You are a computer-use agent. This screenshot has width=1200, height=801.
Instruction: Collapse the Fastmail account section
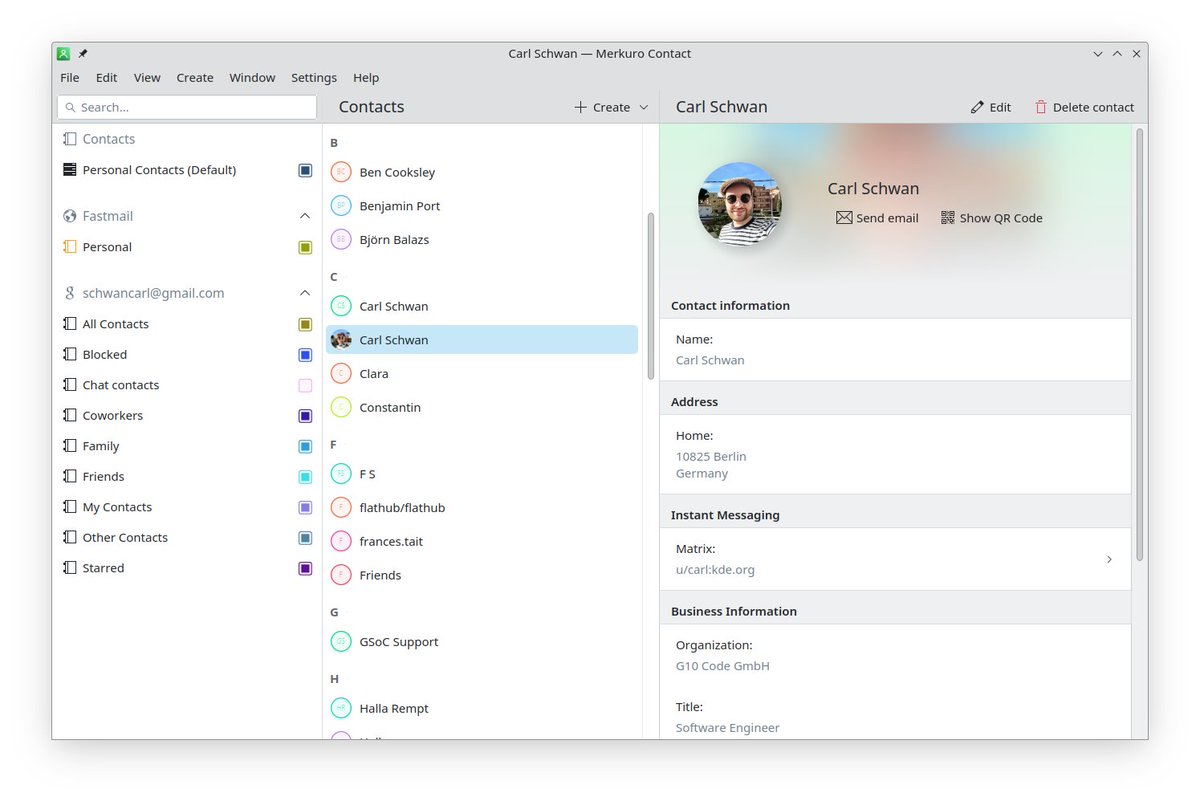pyautogui.click(x=305, y=216)
